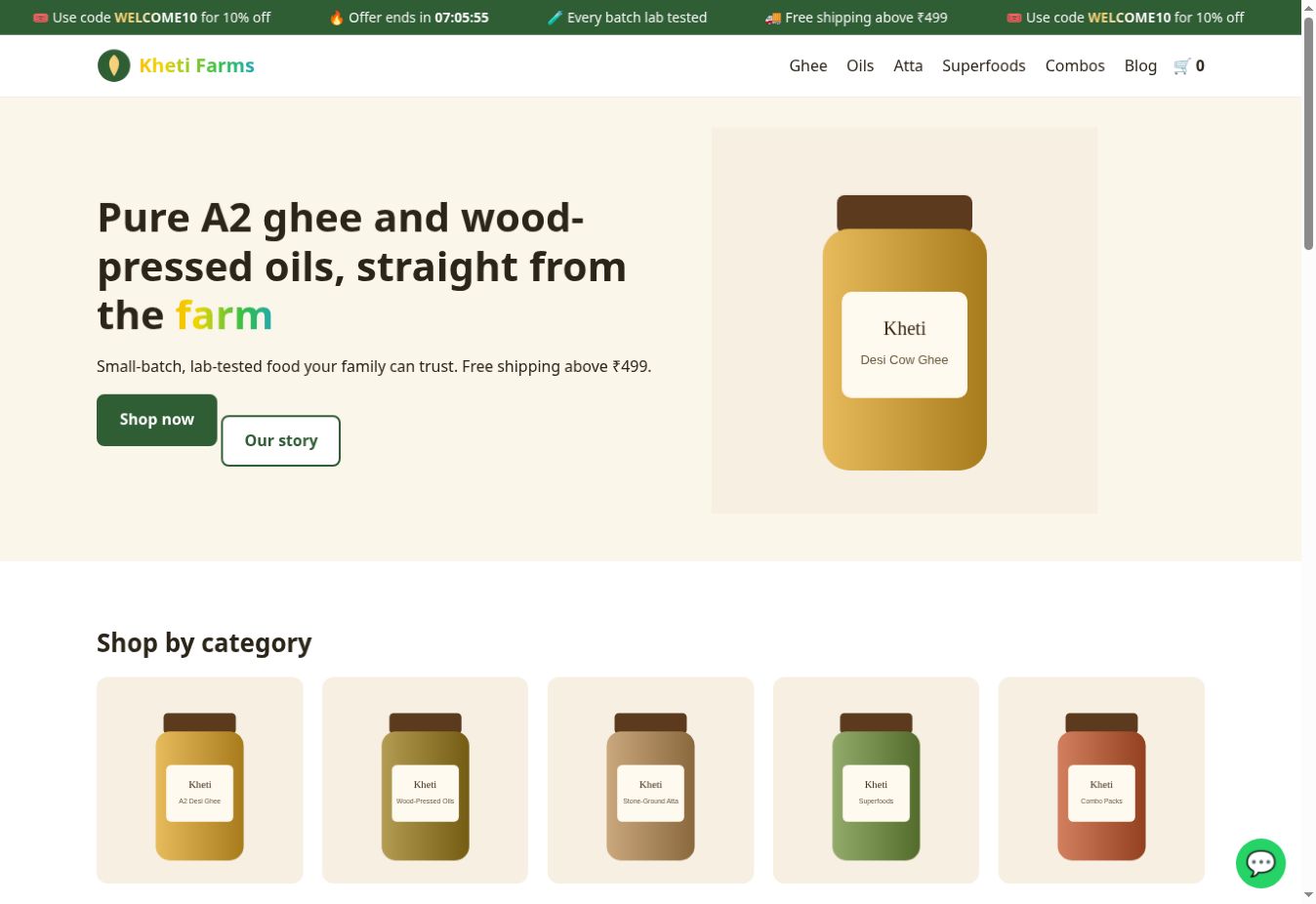
Task: Open Superfoods from the top navigation
Action: point(984,65)
